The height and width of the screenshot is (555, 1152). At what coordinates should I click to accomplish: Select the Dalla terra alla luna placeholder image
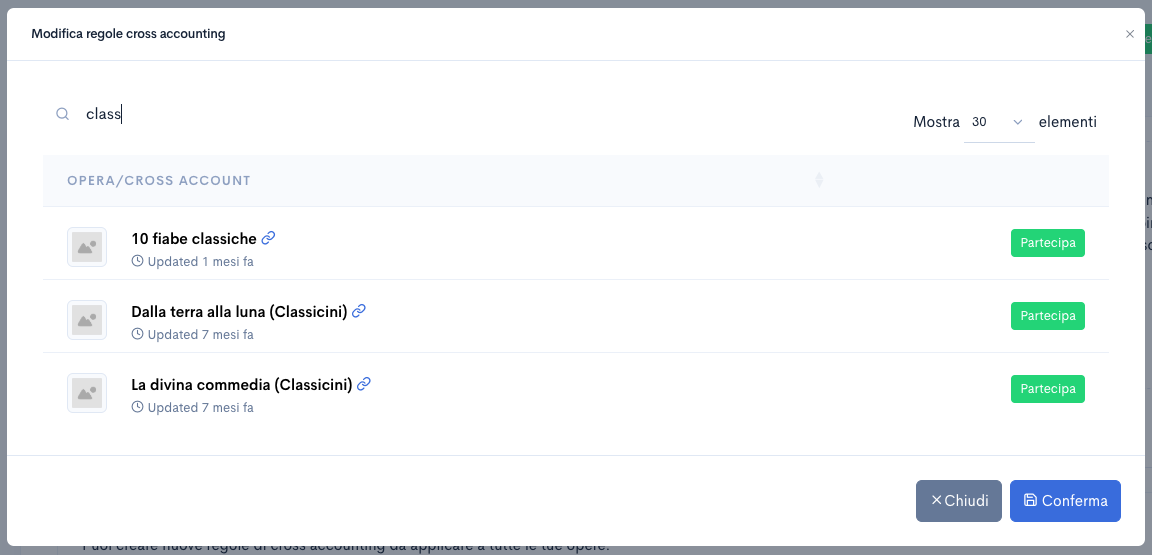87,320
